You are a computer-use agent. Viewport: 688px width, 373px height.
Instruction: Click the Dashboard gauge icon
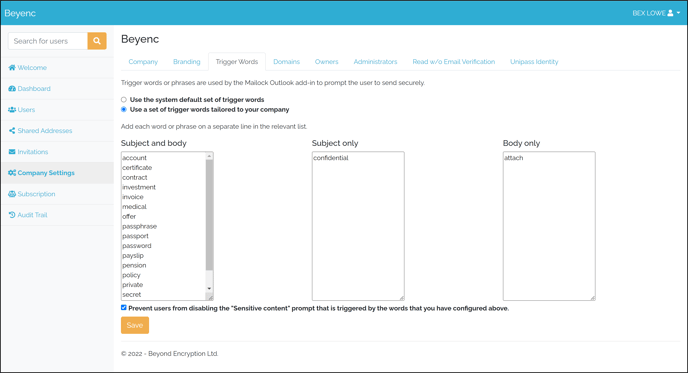point(12,89)
